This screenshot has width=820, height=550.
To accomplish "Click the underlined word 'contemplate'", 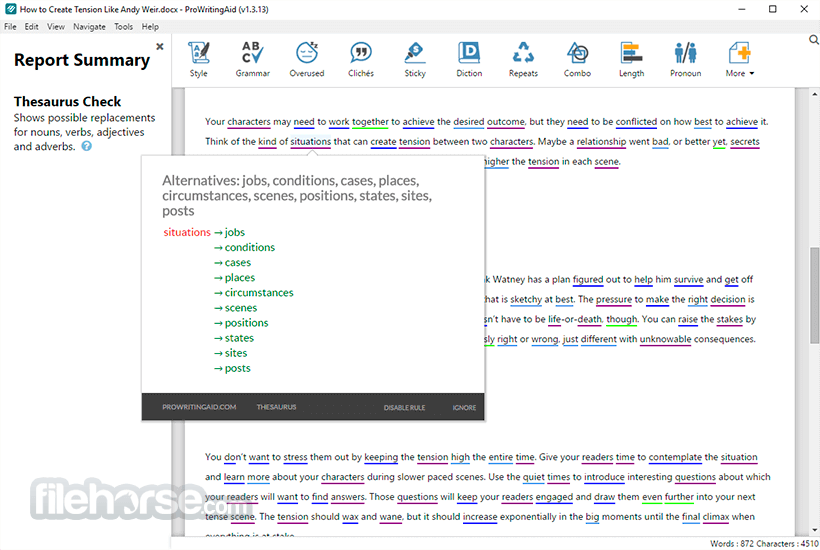I will pyautogui.click(x=675, y=457).
